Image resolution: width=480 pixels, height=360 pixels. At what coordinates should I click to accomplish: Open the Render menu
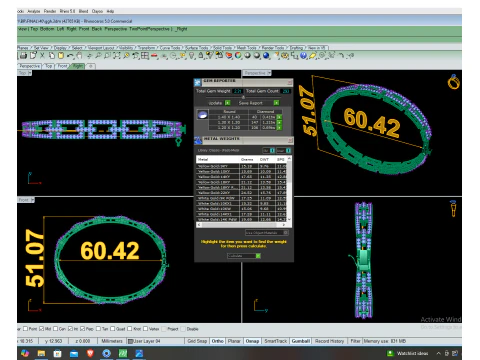[x=50, y=11]
